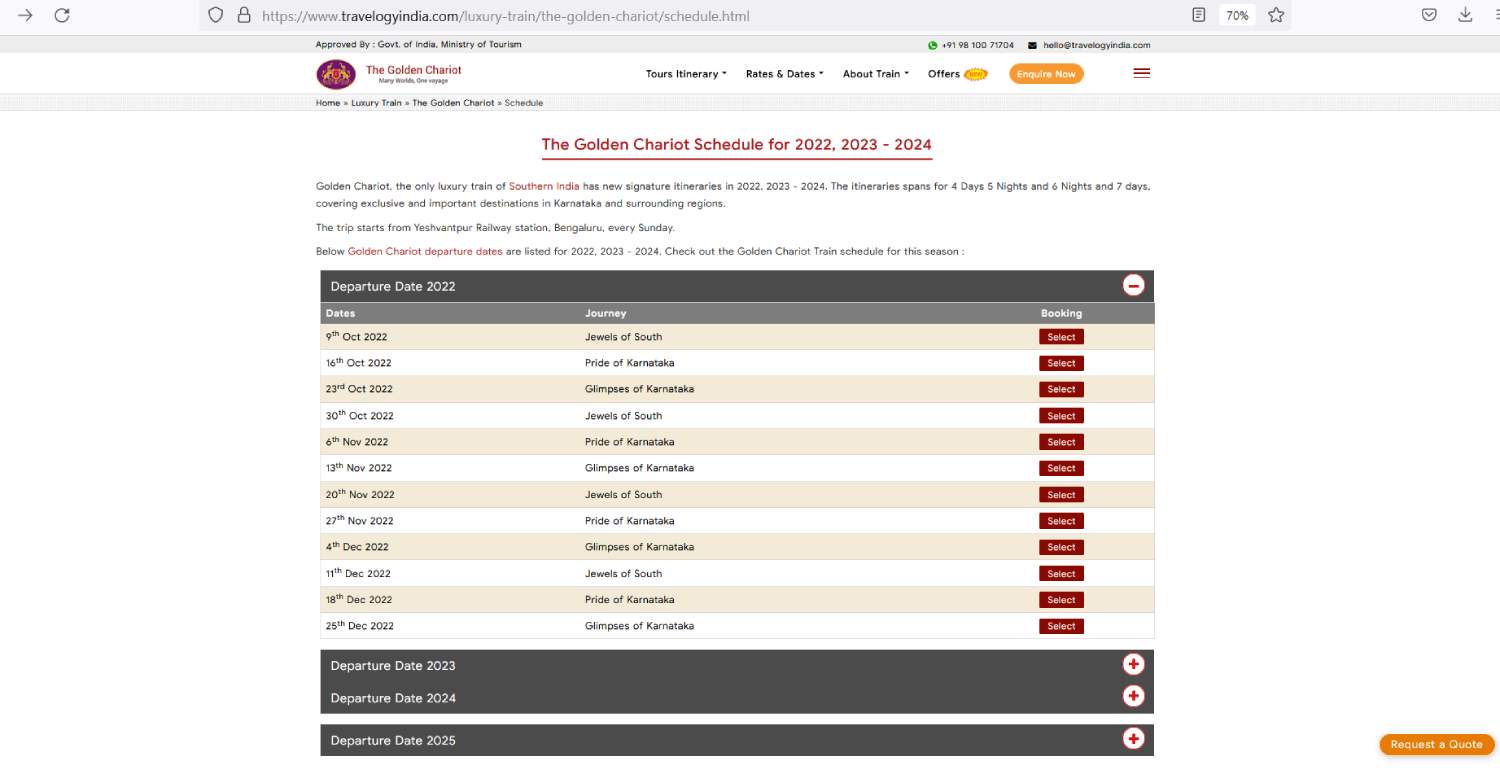Expand the Departure Date 2025 section

click(1133, 739)
